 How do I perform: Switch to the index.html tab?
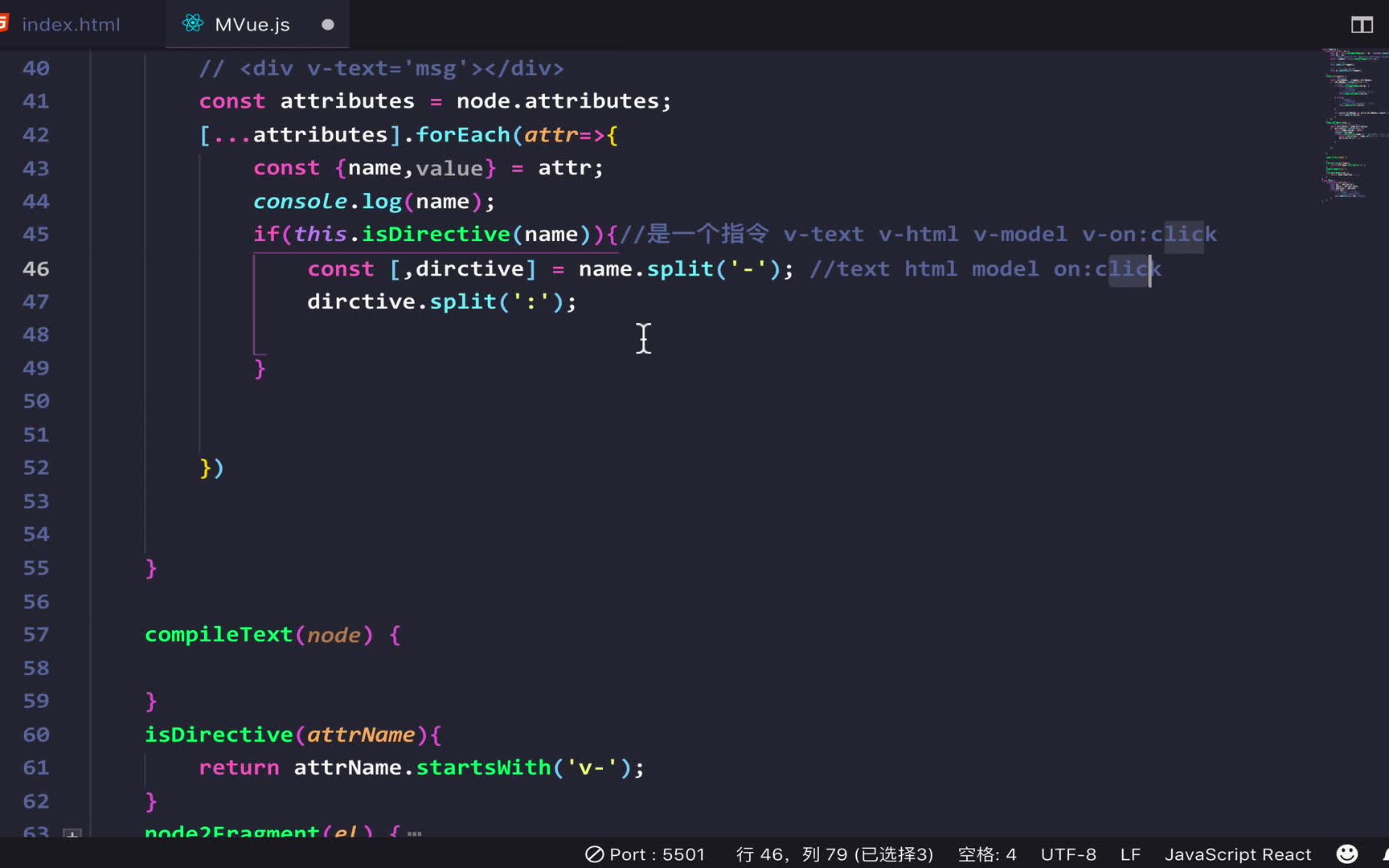coord(72,24)
